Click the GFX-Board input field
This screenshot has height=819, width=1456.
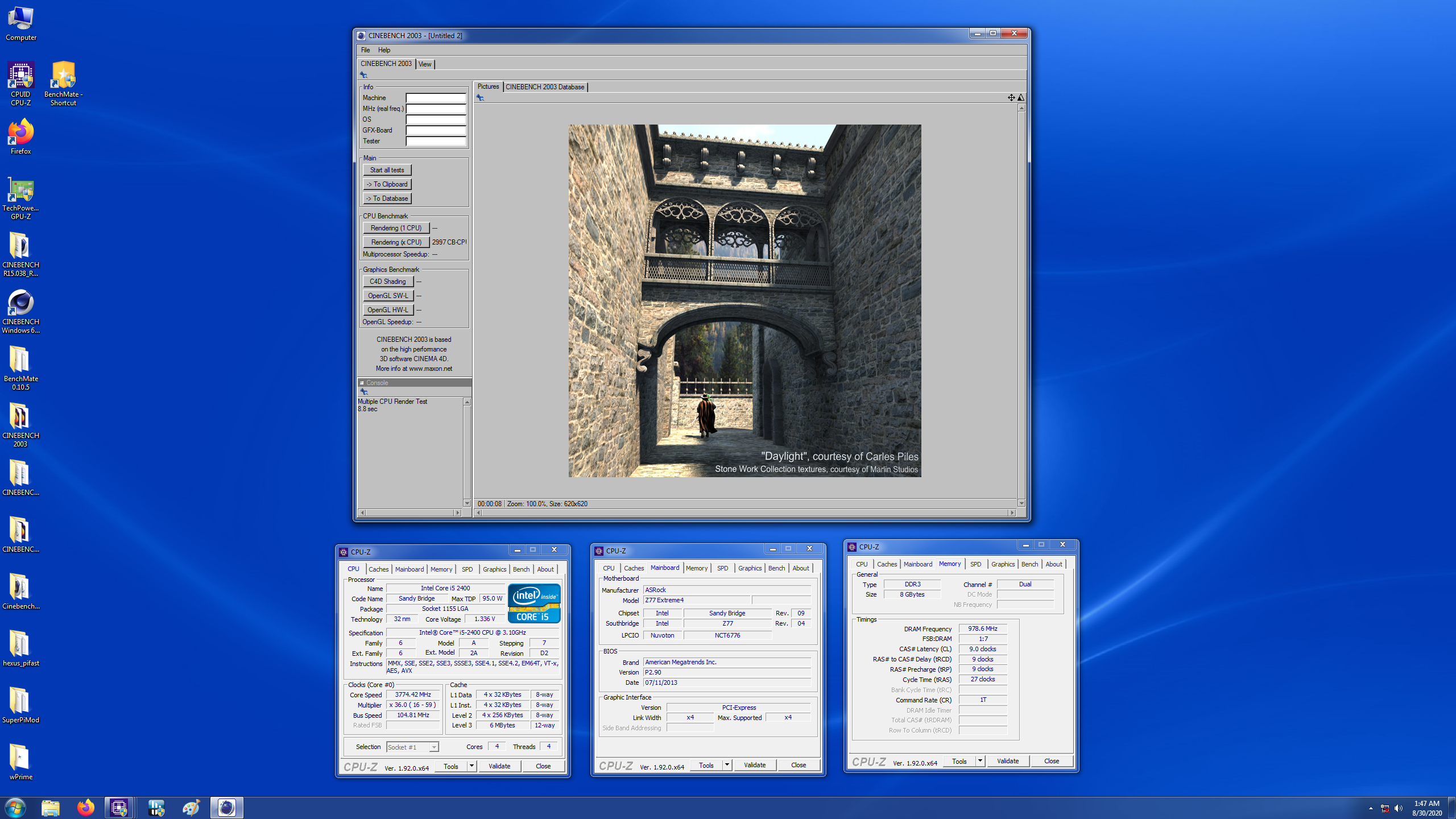point(436,130)
